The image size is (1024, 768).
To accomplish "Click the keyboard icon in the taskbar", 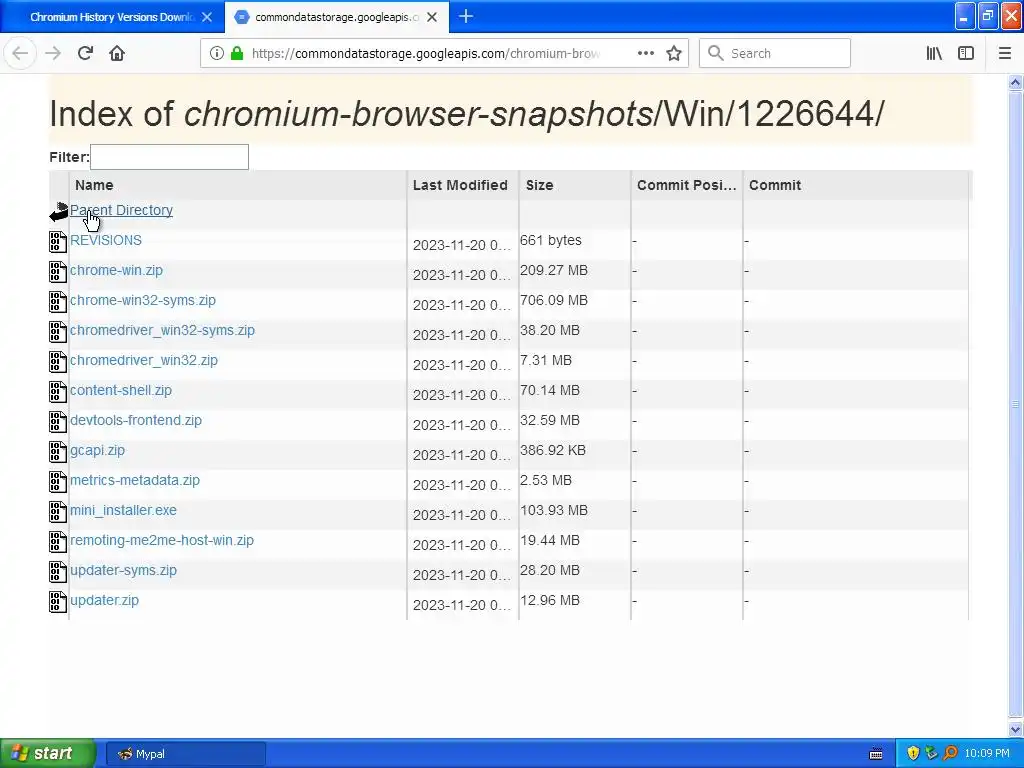I will [876, 754].
